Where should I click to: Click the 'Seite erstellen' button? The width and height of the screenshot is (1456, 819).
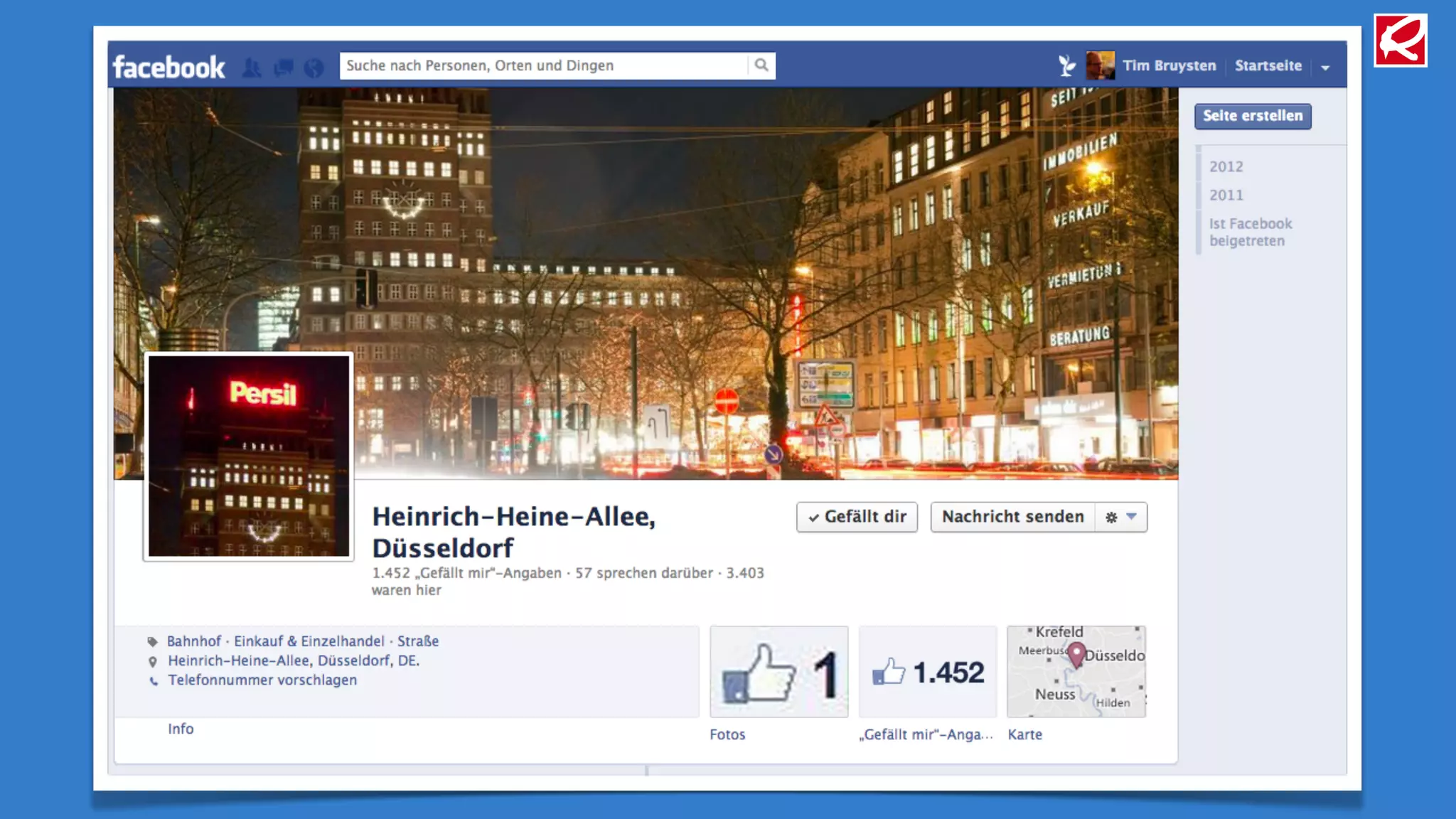[x=1253, y=116]
